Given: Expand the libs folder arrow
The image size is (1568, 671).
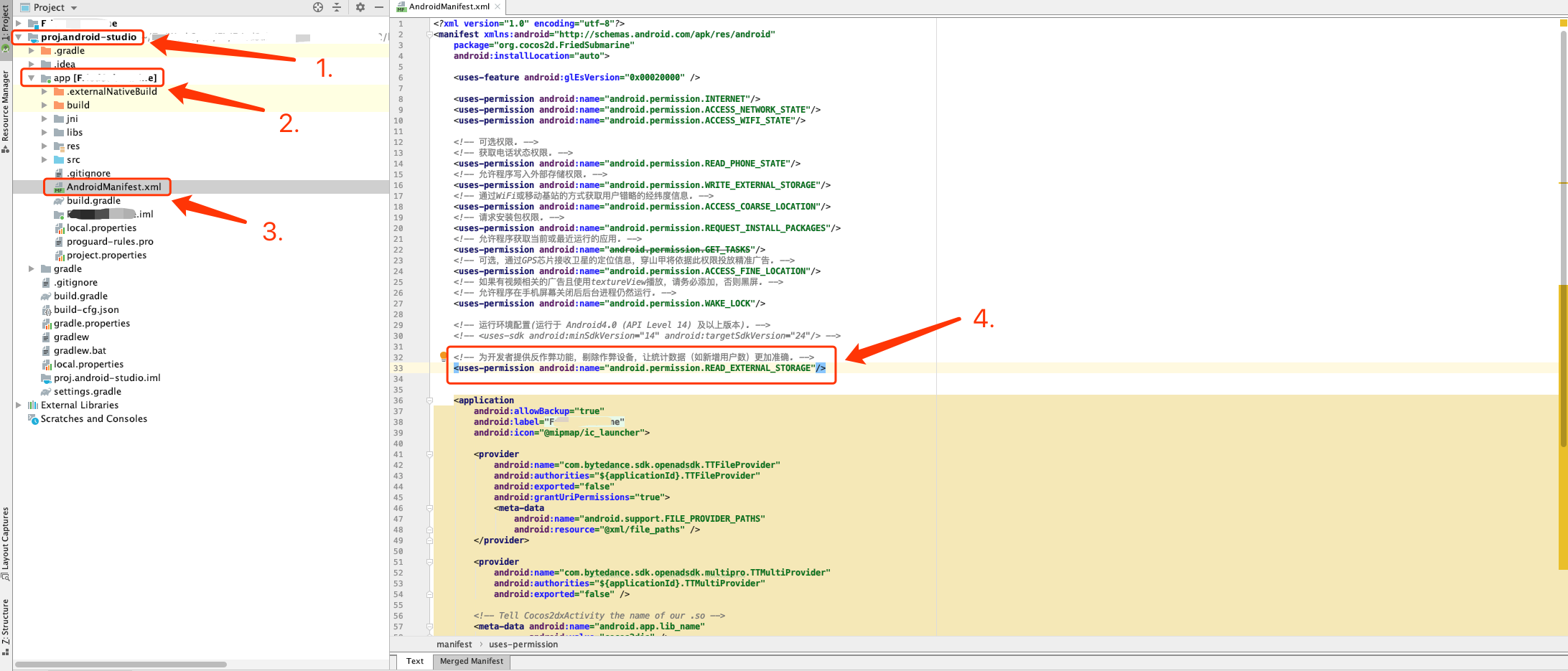Looking at the screenshot, I should pos(45,132).
